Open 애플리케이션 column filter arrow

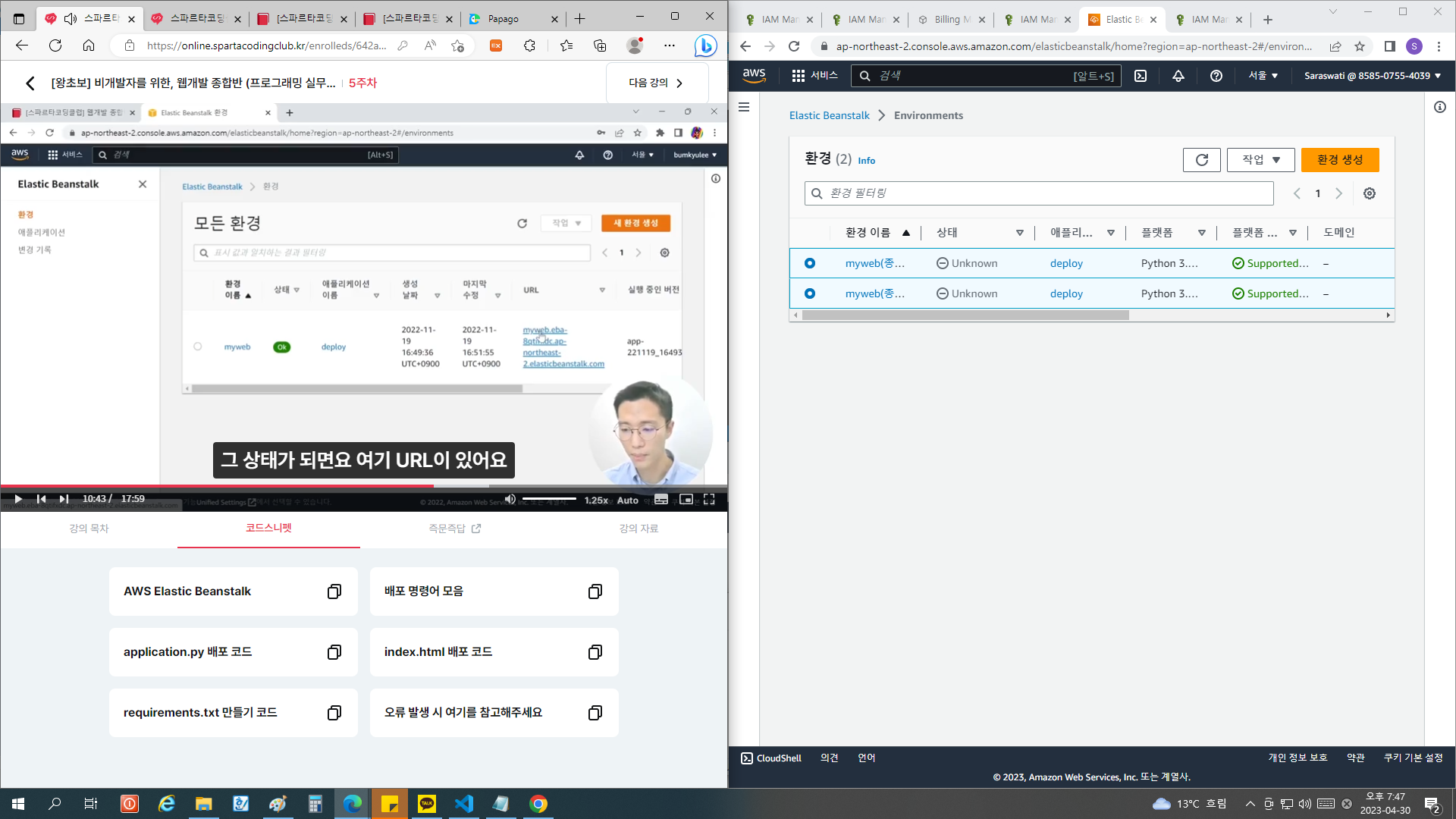pyautogui.click(x=1111, y=233)
